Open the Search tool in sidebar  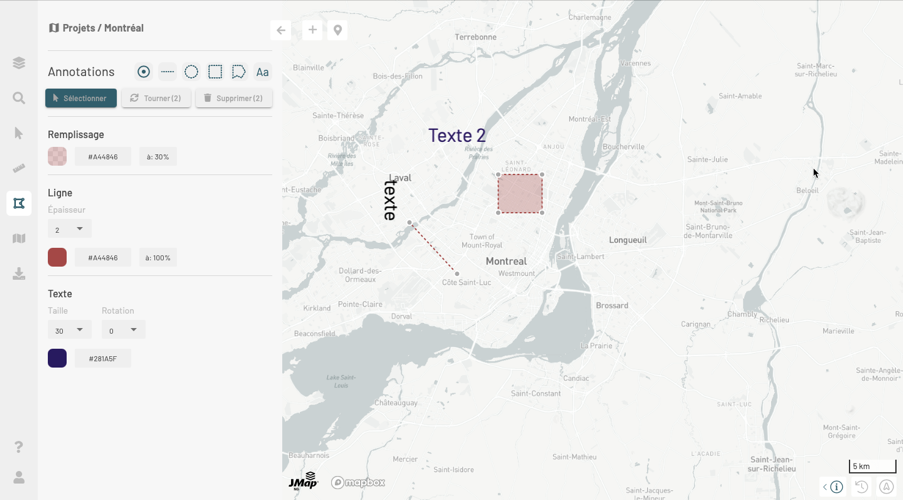pos(19,98)
